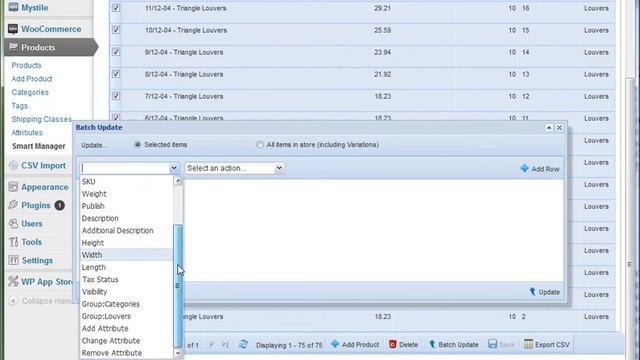The width and height of the screenshot is (640, 360).
Task: Click the Add Row plus icon
Action: [524, 168]
